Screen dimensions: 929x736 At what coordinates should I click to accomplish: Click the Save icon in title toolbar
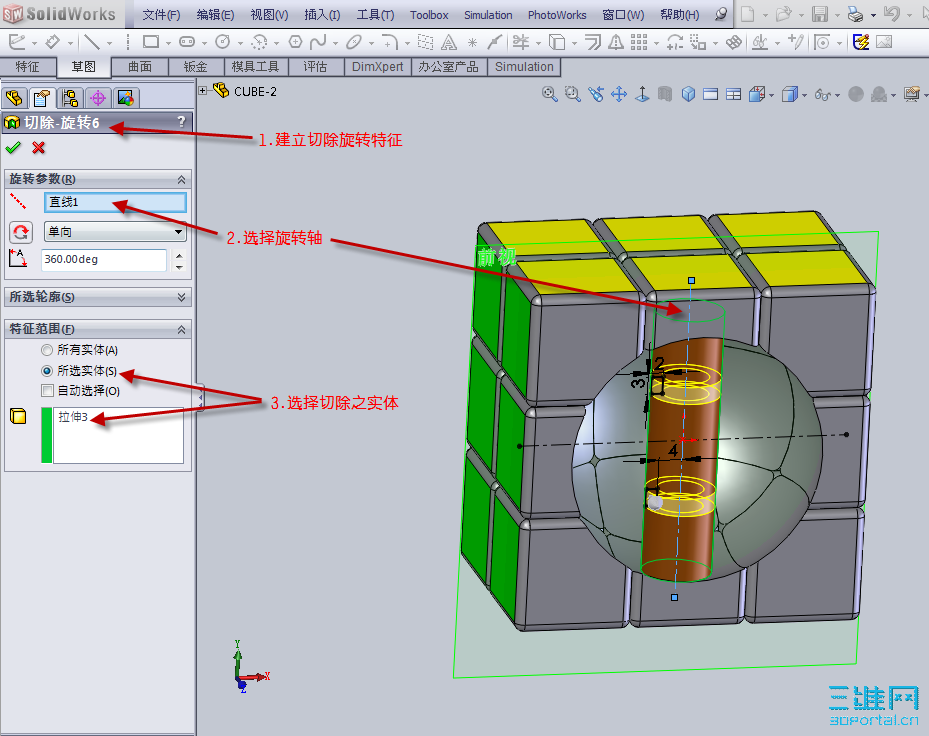click(820, 14)
